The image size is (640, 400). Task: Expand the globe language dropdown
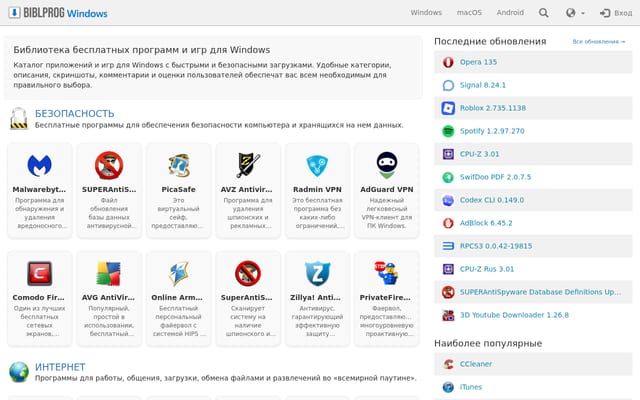point(575,13)
